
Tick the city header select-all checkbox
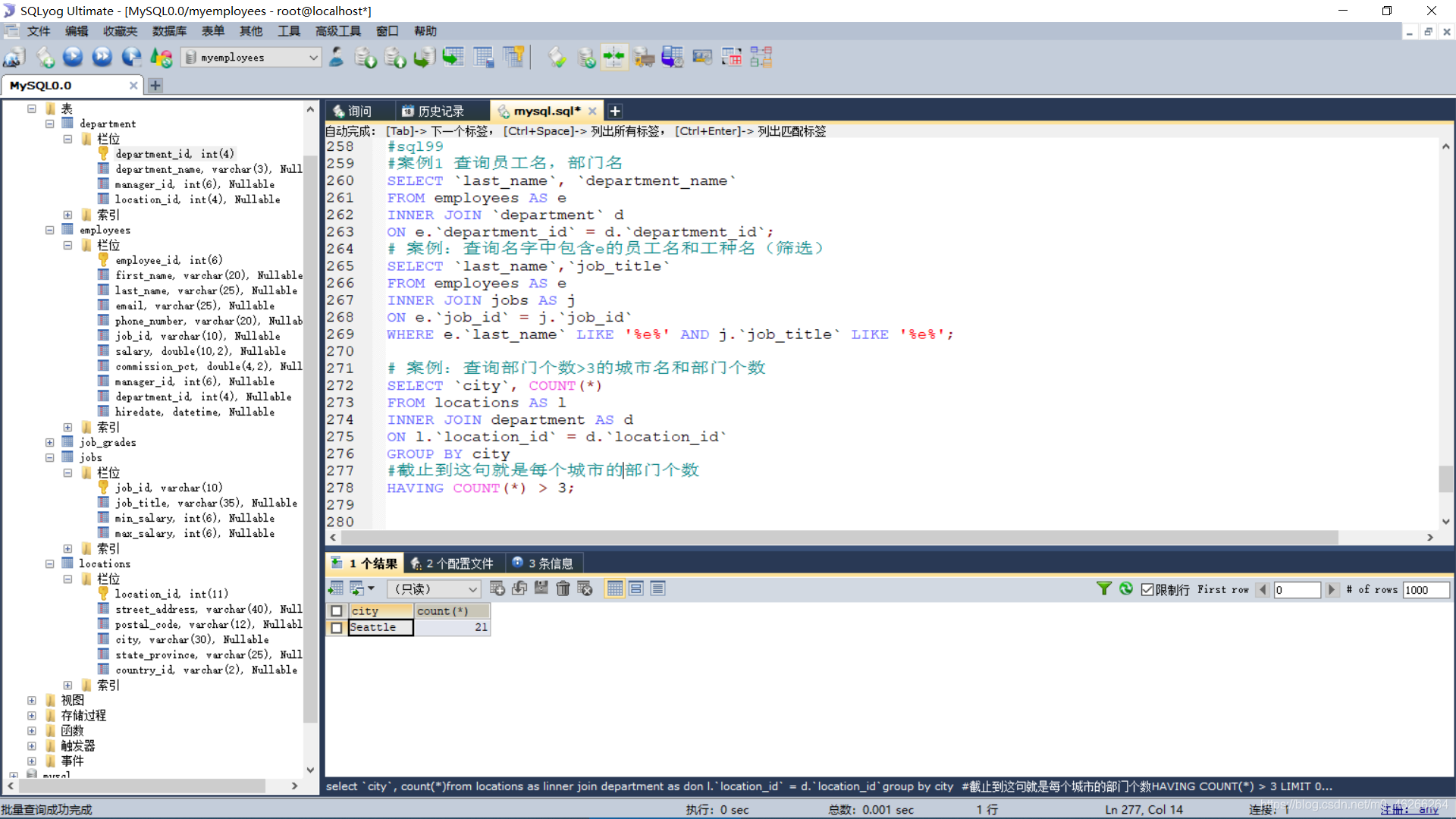337,611
